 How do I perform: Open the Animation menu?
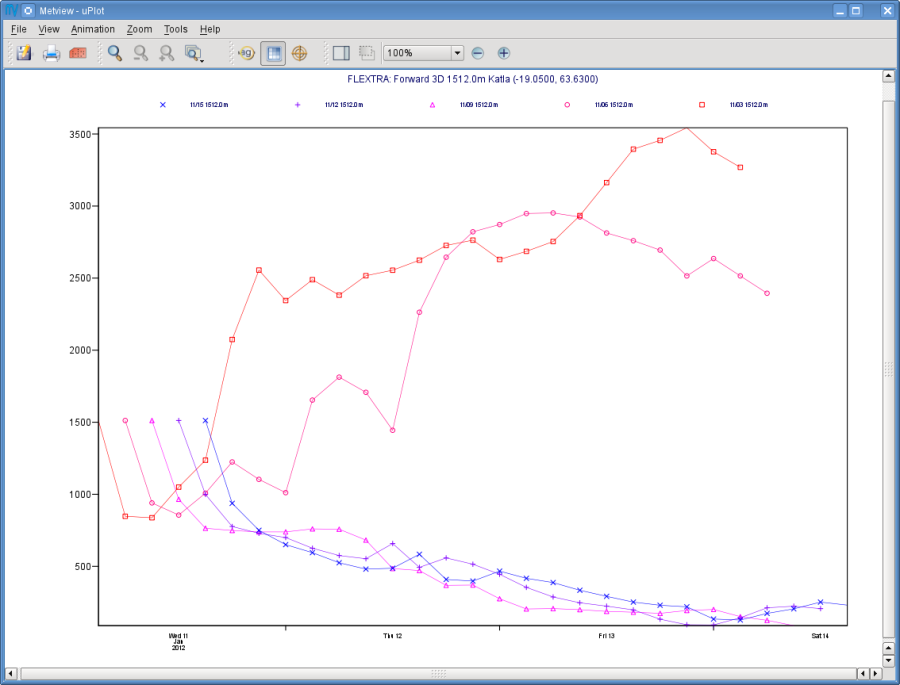[93, 29]
